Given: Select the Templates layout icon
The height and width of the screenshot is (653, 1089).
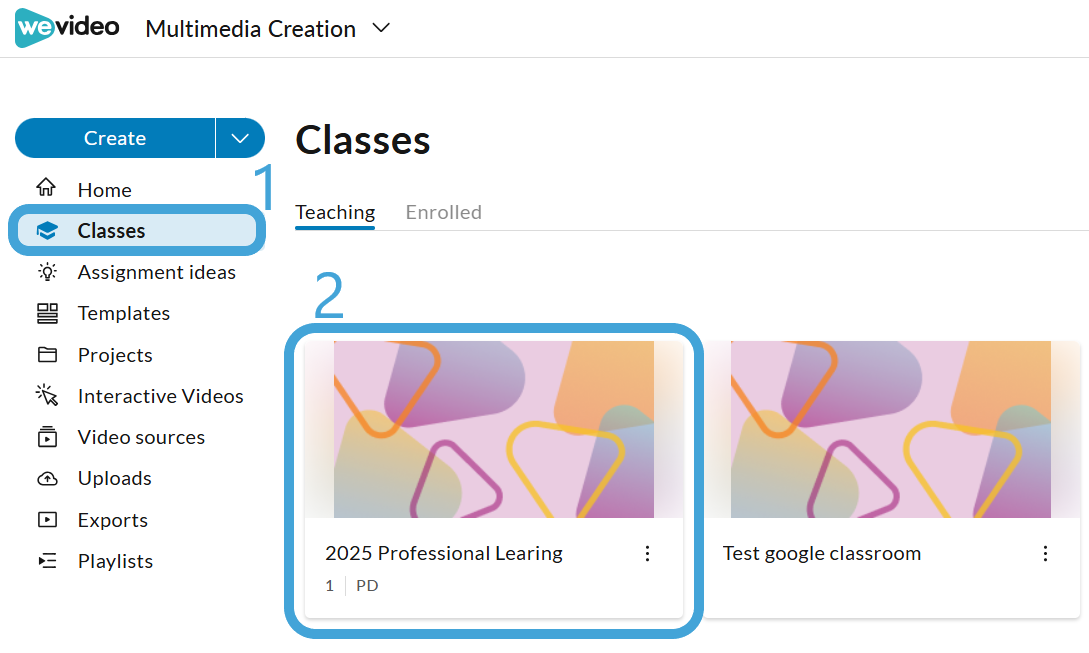Looking at the screenshot, I should (x=47, y=313).
